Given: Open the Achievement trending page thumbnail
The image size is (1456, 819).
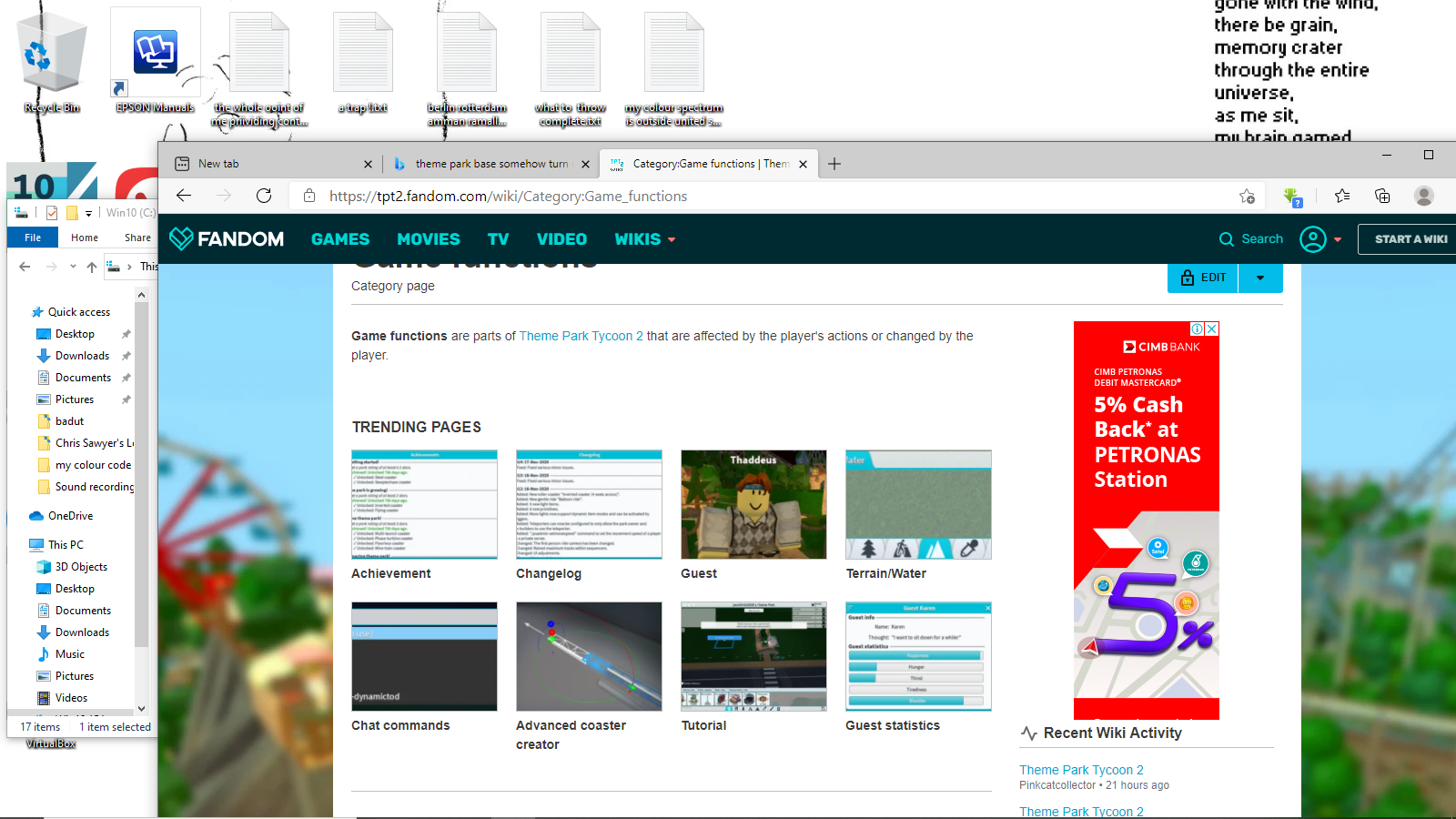Looking at the screenshot, I should point(424,504).
